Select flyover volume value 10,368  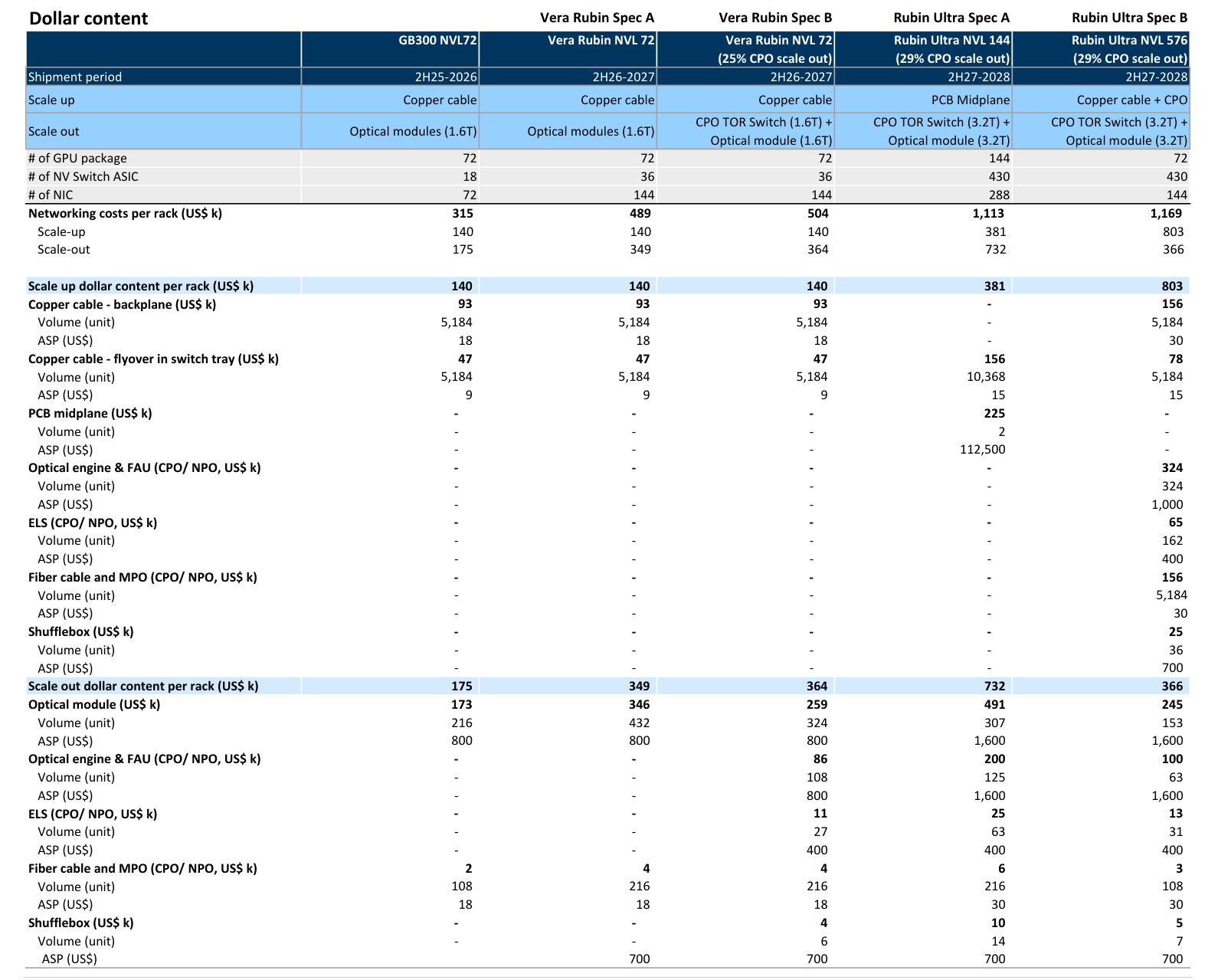[x=987, y=377]
